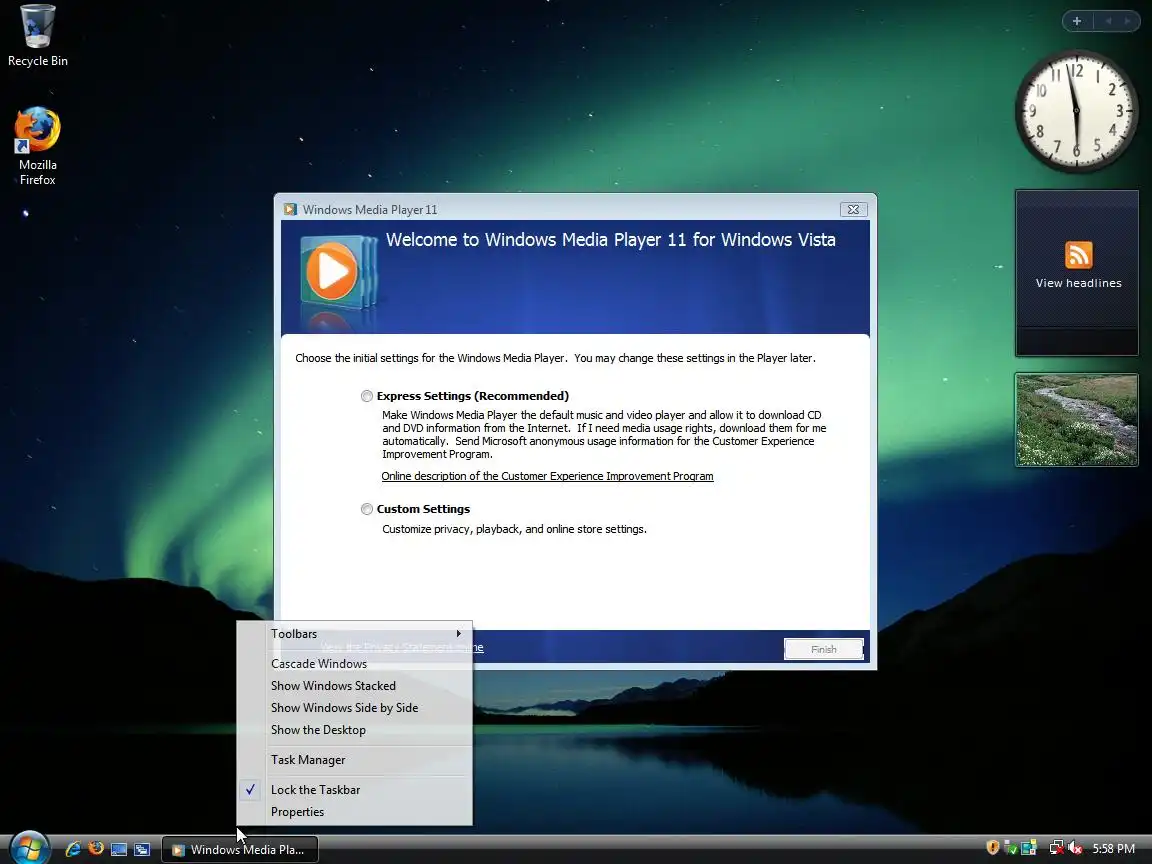Open Windows Security alert shield tray icon
Screen dimensions: 1152x864
(993, 848)
